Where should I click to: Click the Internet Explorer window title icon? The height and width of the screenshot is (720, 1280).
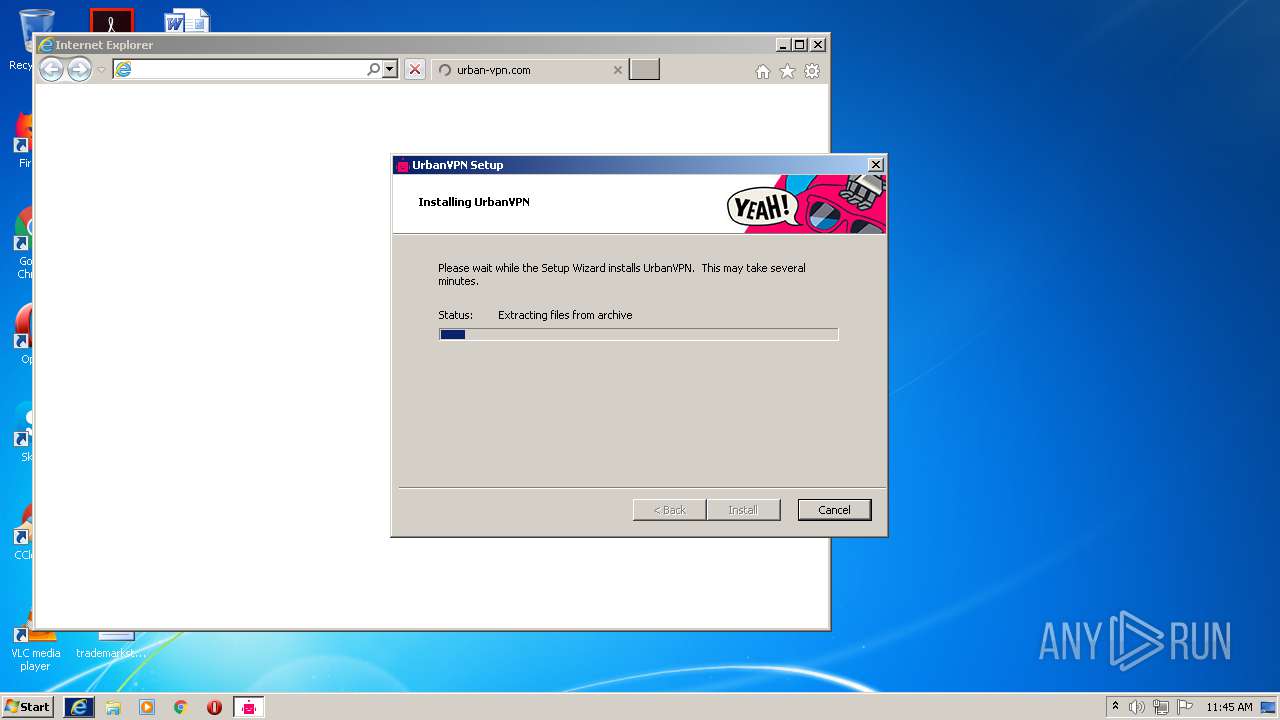point(45,45)
